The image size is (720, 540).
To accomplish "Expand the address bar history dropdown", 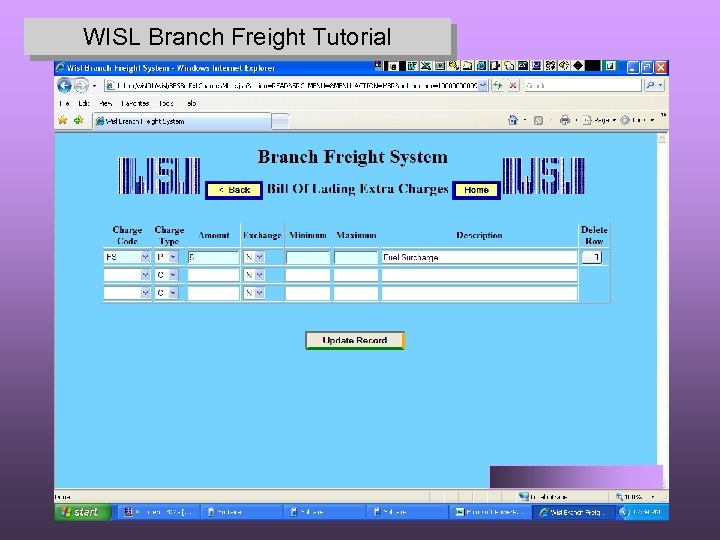I will [x=483, y=85].
